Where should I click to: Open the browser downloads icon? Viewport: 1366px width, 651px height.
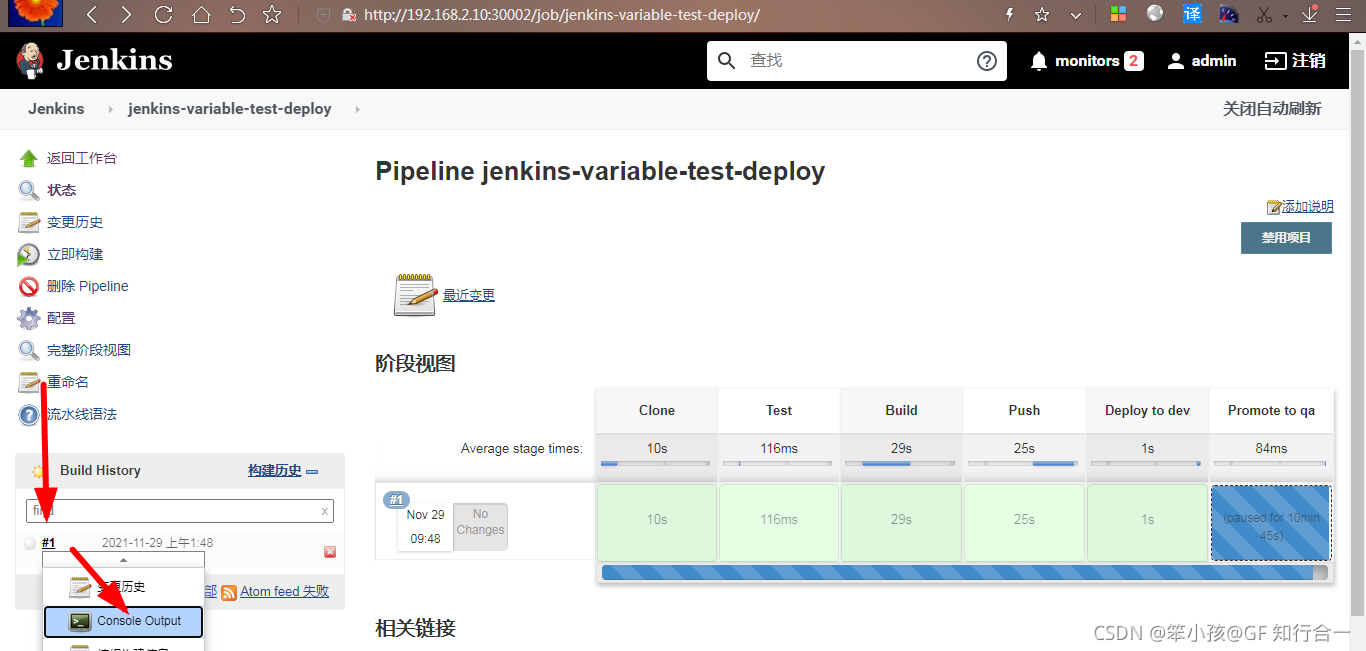pyautogui.click(x=1310, y=15)
